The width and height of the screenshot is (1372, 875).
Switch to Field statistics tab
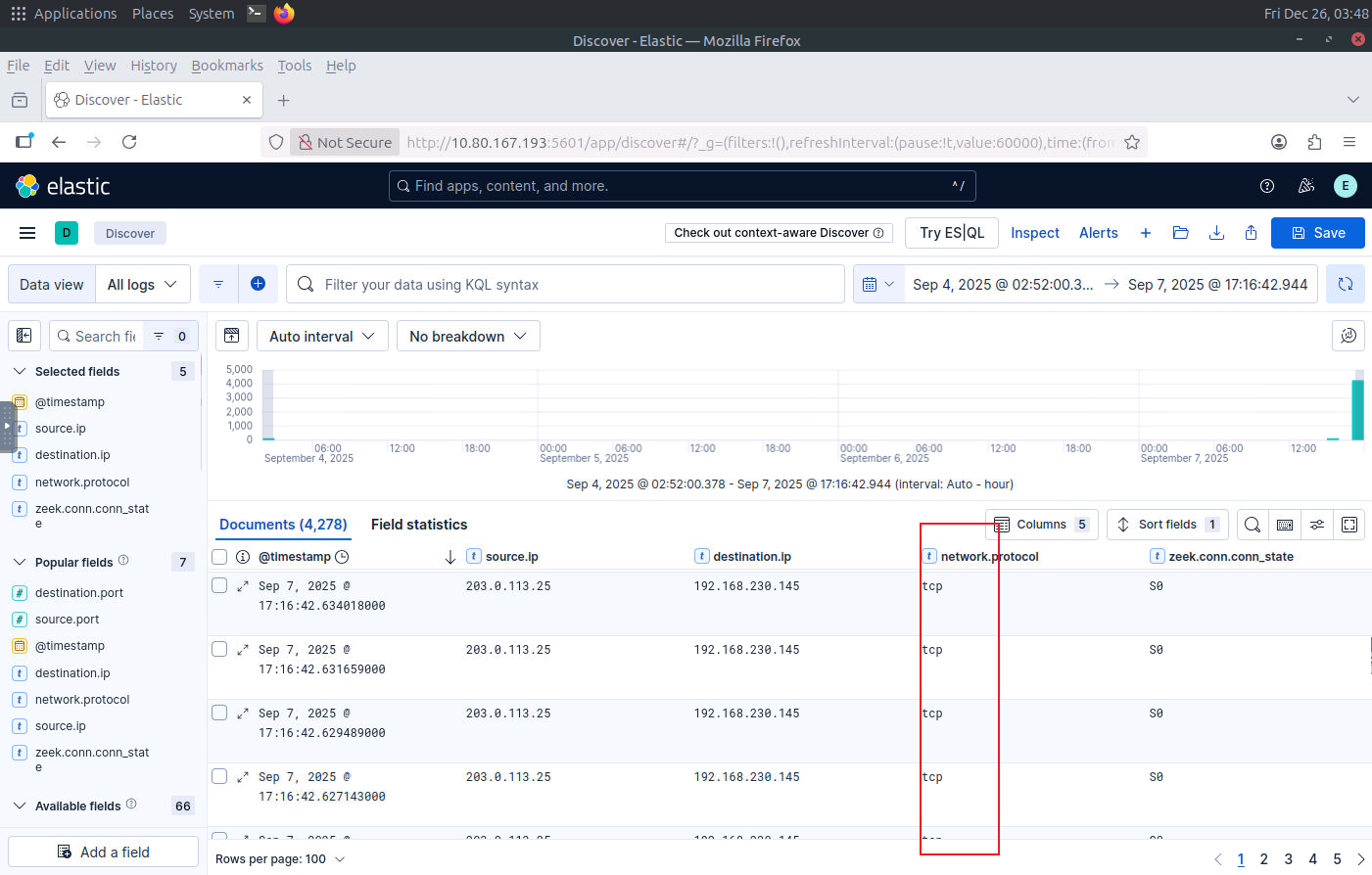(x=419, y=525)
